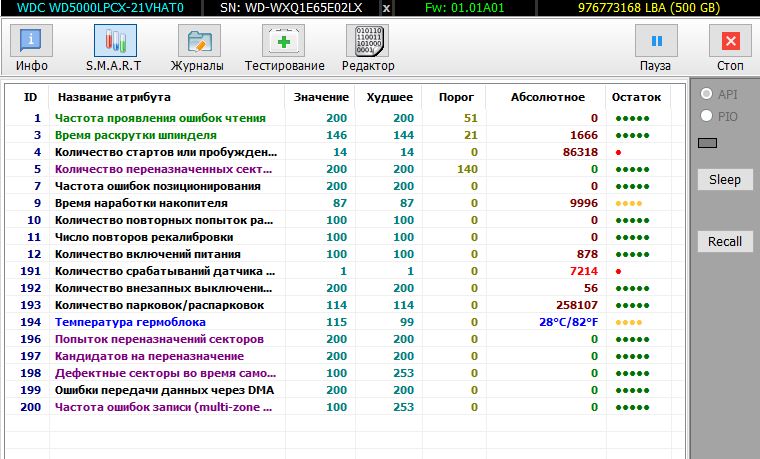Select row Частота ошибок позиционирования
Viewport: 760px width, 459px height.
click(x=345, y=186)
